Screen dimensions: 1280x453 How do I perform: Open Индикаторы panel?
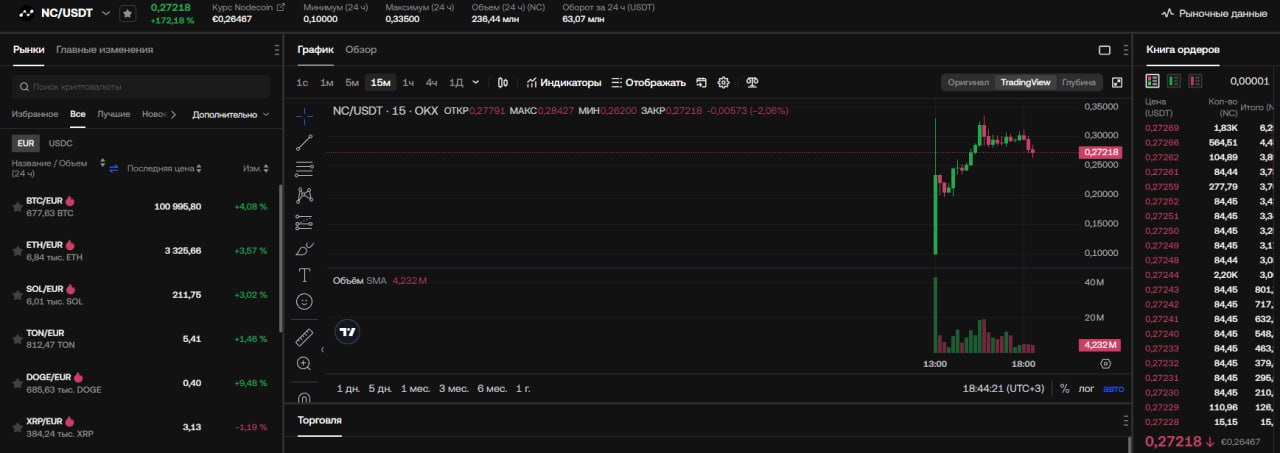564,82
